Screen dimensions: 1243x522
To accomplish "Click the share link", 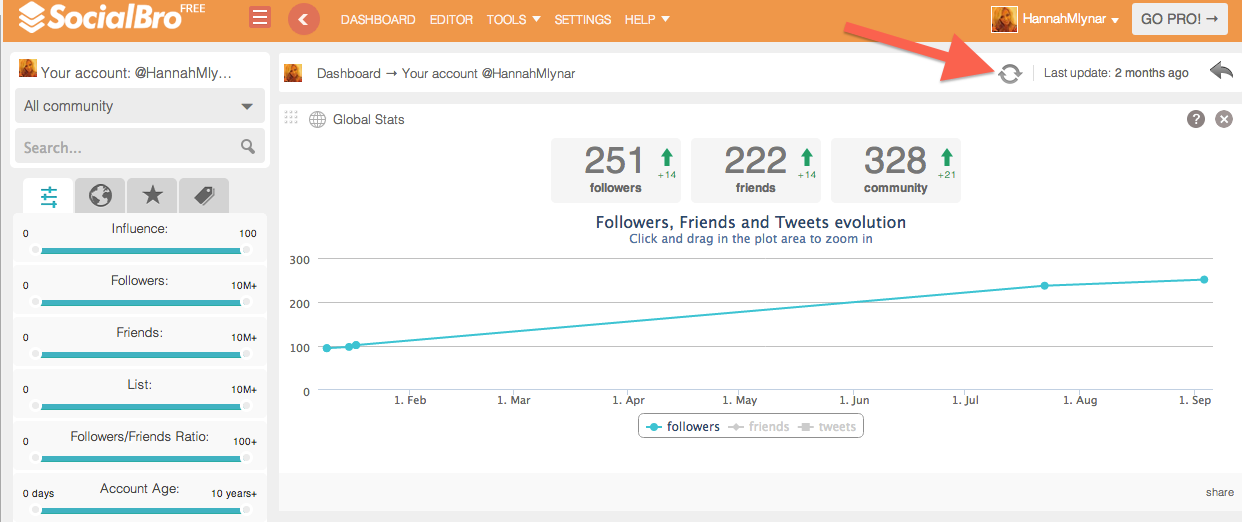I will [x=1219, y=492].
